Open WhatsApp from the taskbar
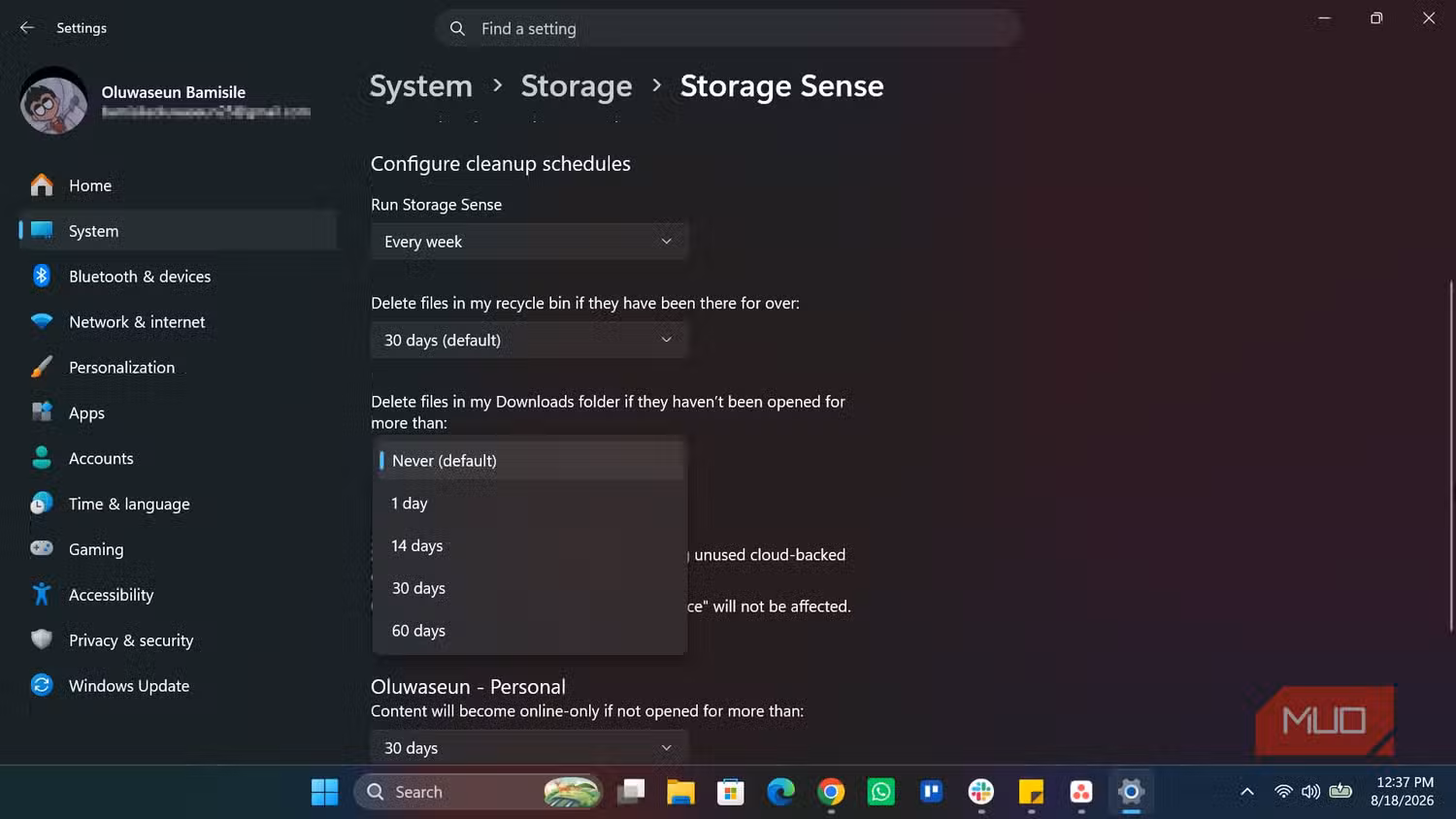The image size is (1456, 819). [881, 792]
